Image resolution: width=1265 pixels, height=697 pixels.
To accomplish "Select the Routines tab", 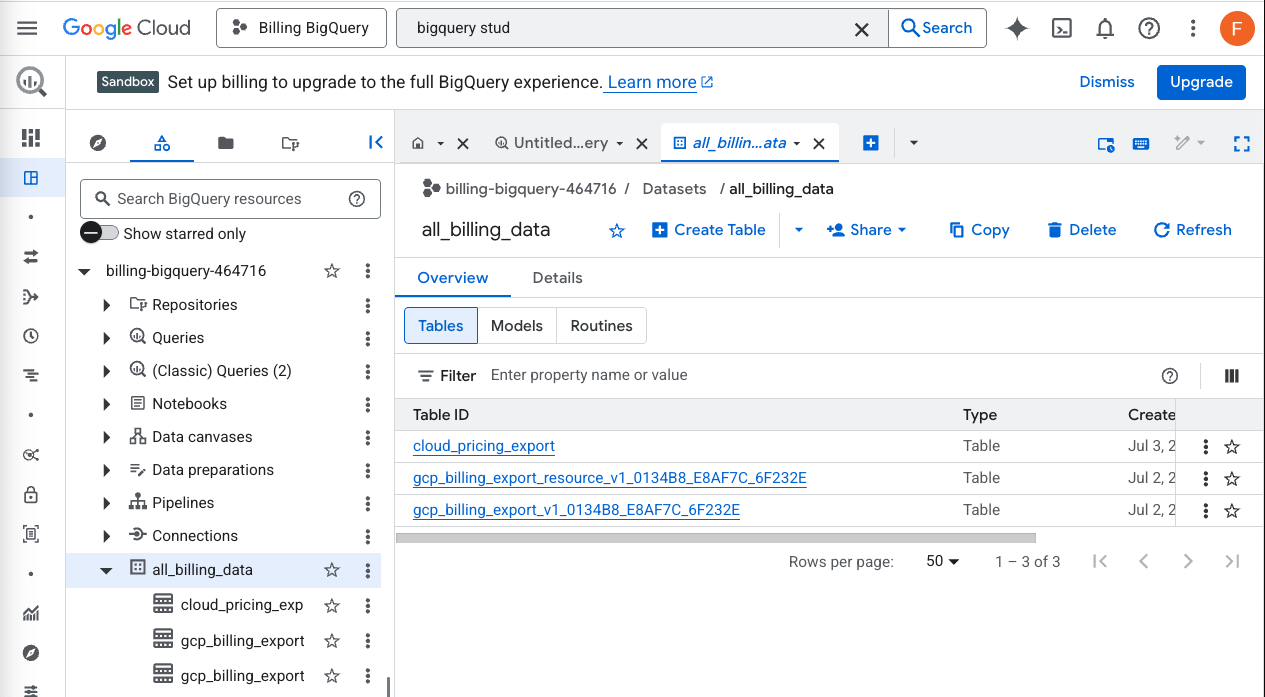I will click(601, 326).
